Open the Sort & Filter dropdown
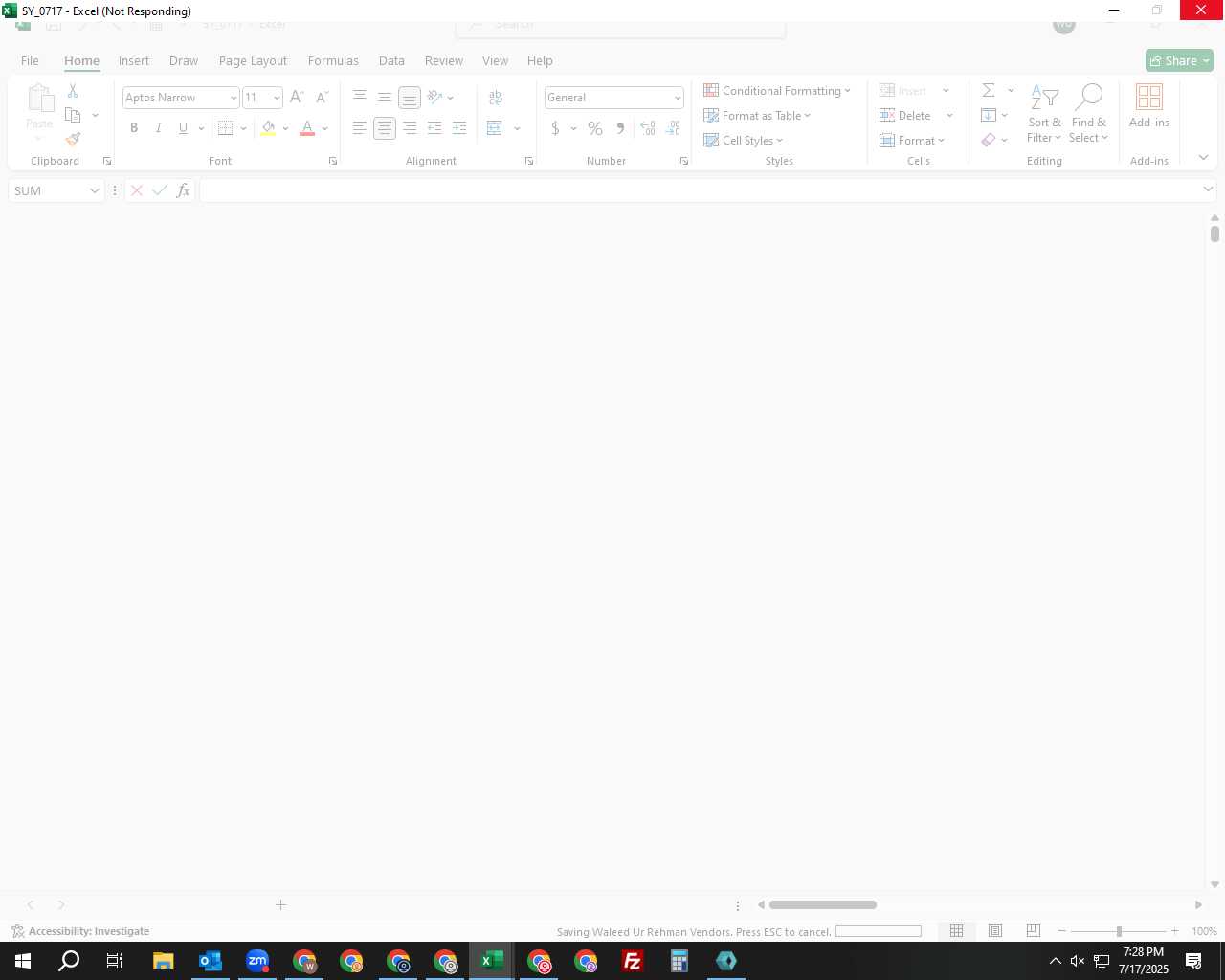 (x=1044, y=113)
